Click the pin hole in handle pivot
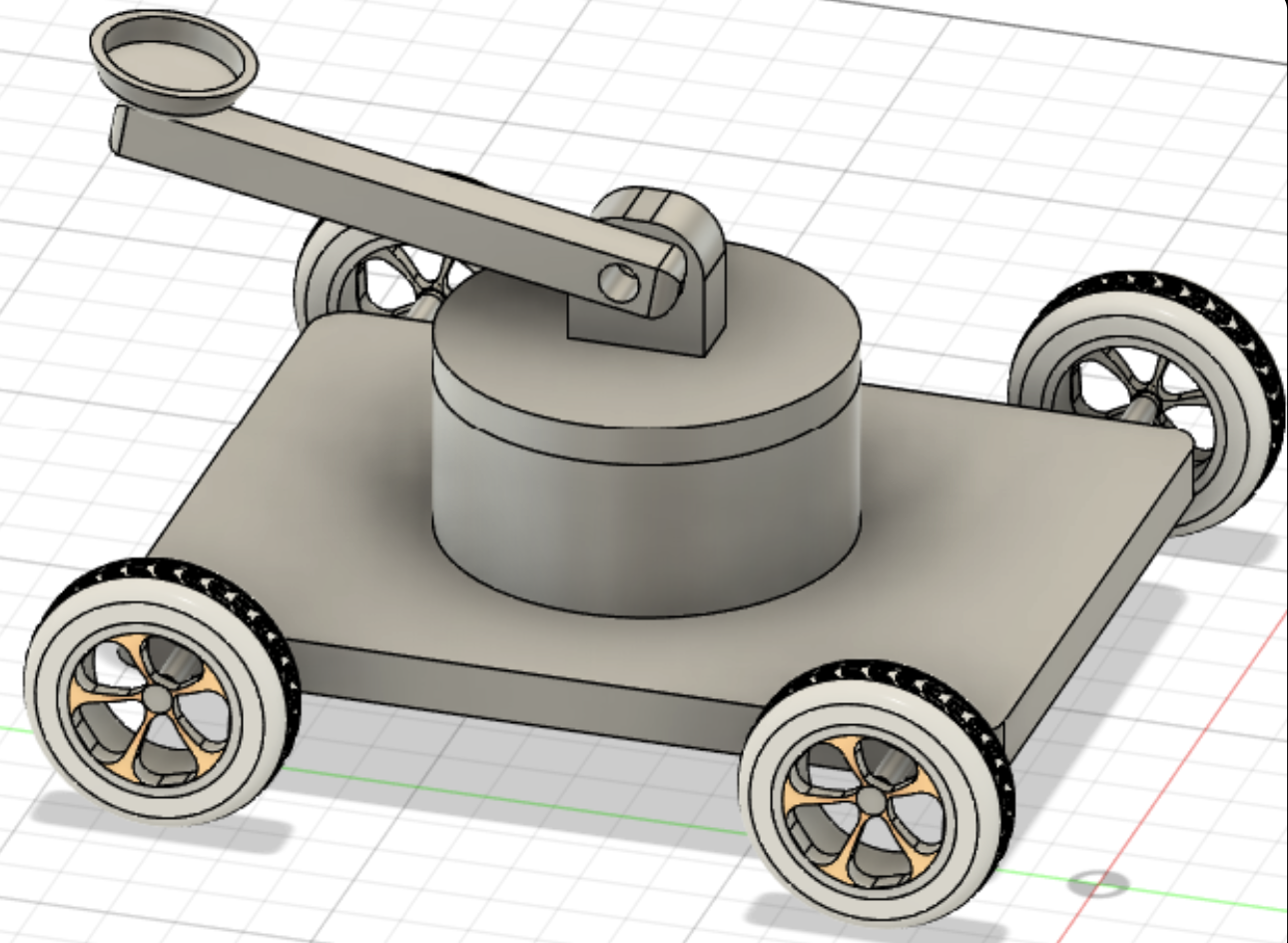The image size is (1288, 943). (621, 284)
